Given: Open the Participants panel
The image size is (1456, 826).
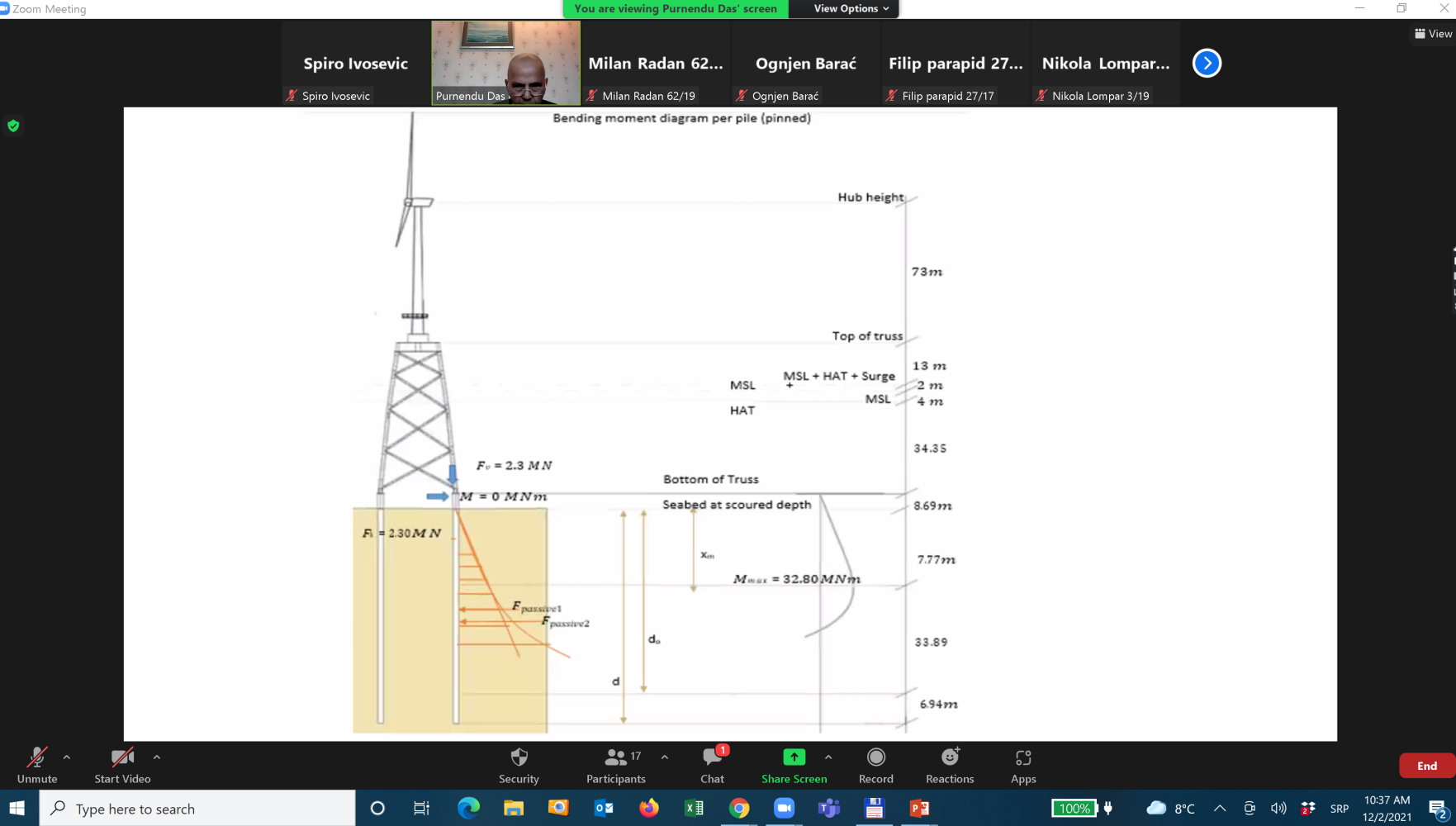Looking at the screenshot, I should (615, 765).
